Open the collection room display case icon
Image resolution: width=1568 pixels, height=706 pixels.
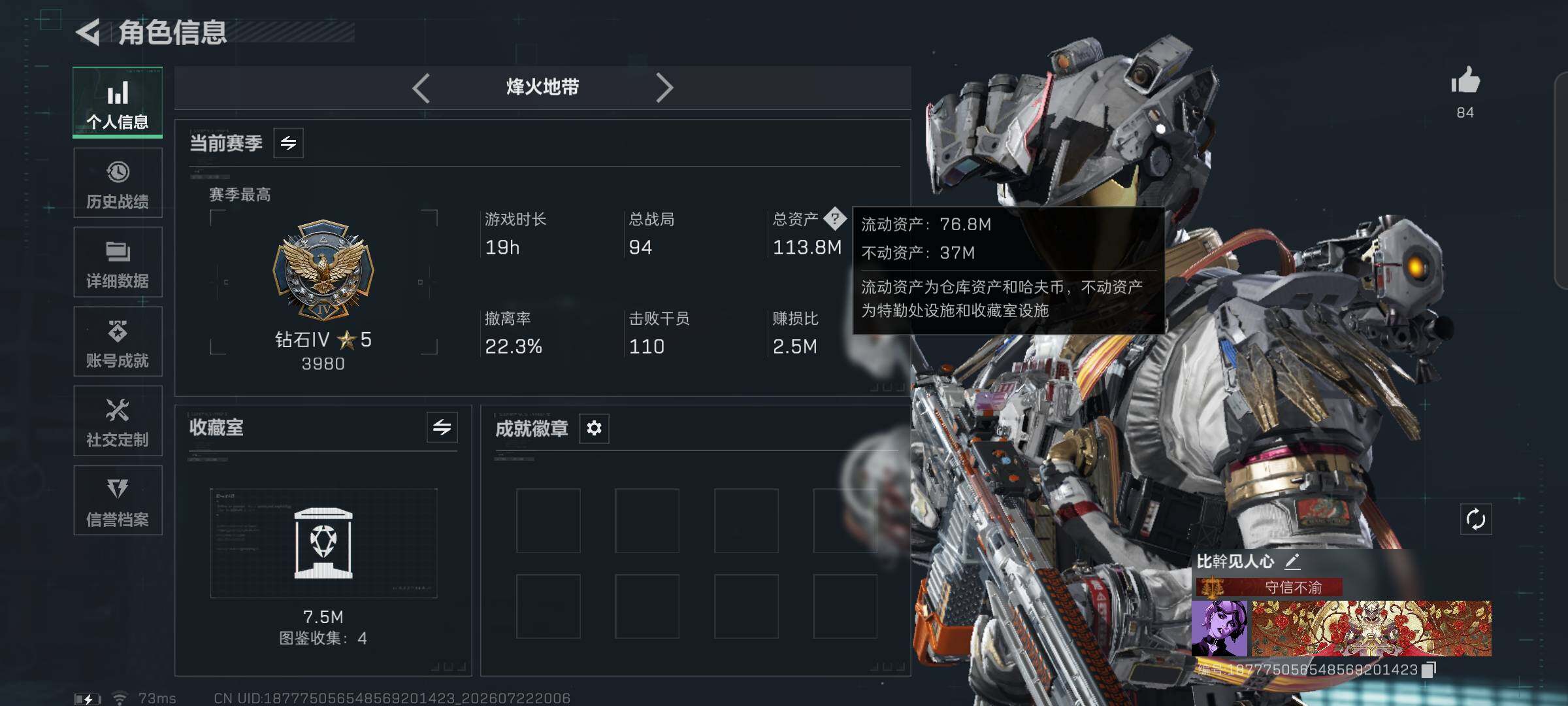[323, 543]
